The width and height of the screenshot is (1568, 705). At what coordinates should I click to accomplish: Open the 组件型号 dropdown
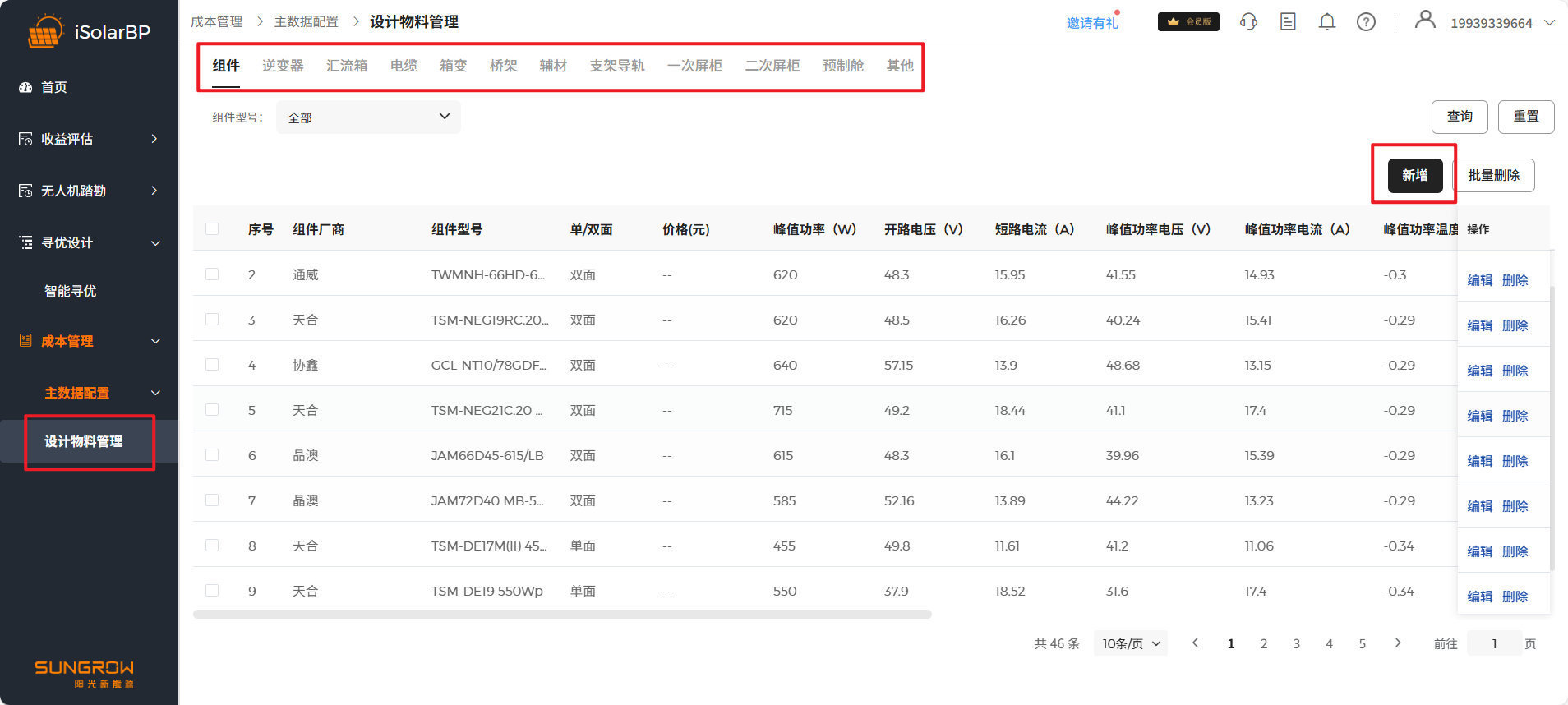pyautogui.click(x=368, y=117)
